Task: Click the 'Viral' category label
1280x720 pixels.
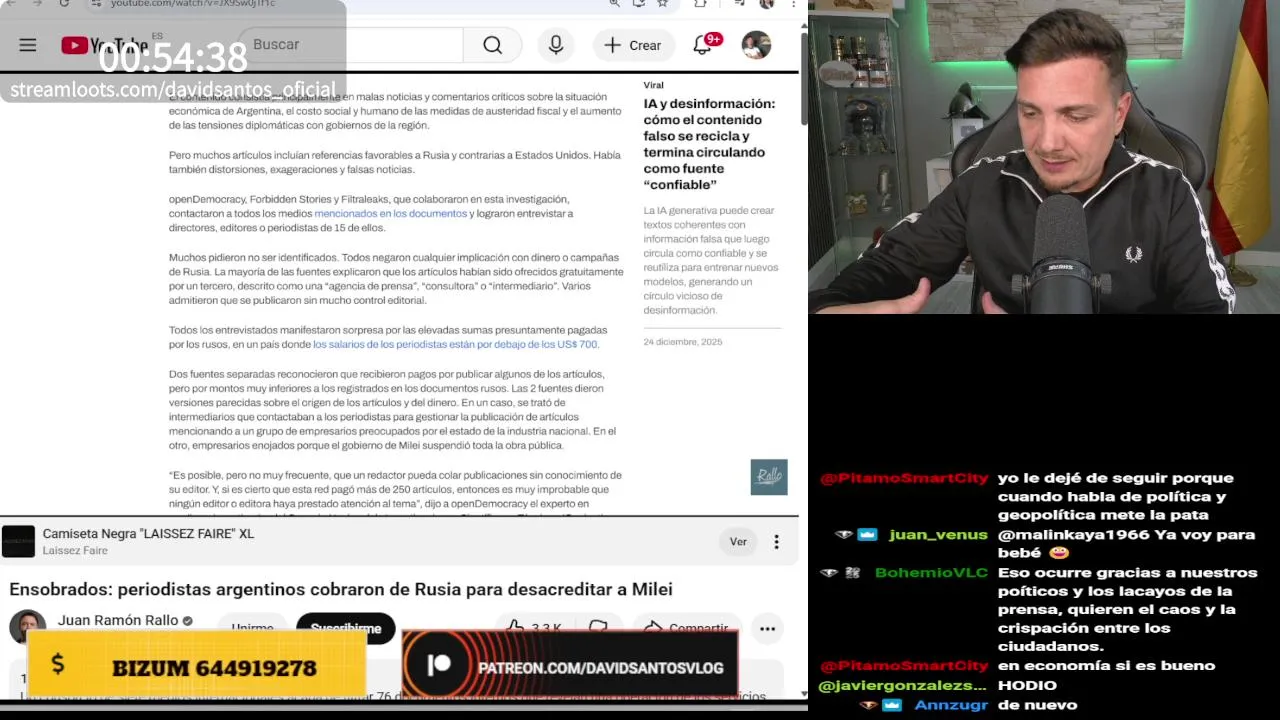Action: coord(653,85)
